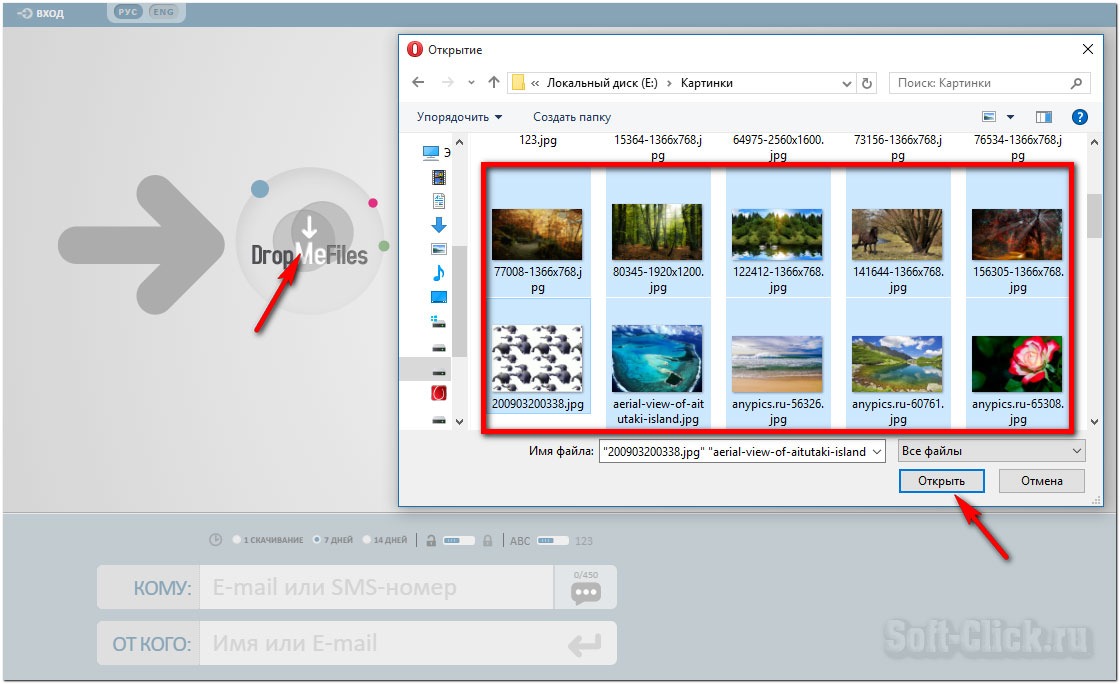The height and width of the screenshot is (684, 1120).
Task: Open Windows system drive in navigation pane
Action: pos(439,322)
